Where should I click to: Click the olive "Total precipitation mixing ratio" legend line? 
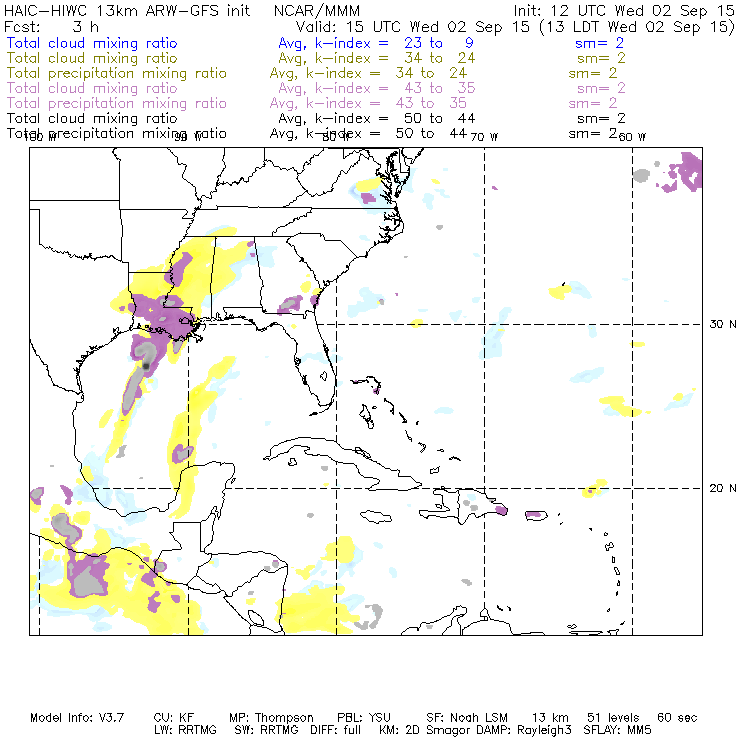(117, 73)
